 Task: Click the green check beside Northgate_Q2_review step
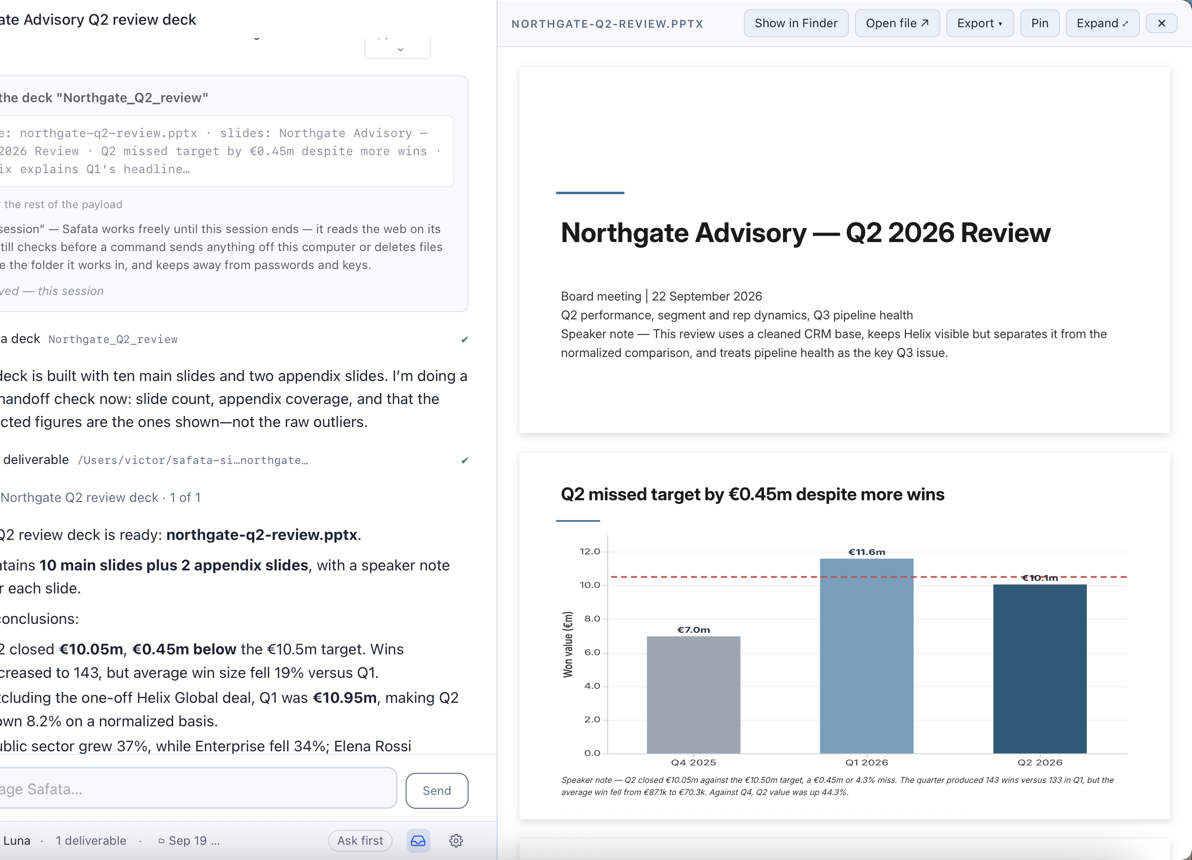point(464,339)
